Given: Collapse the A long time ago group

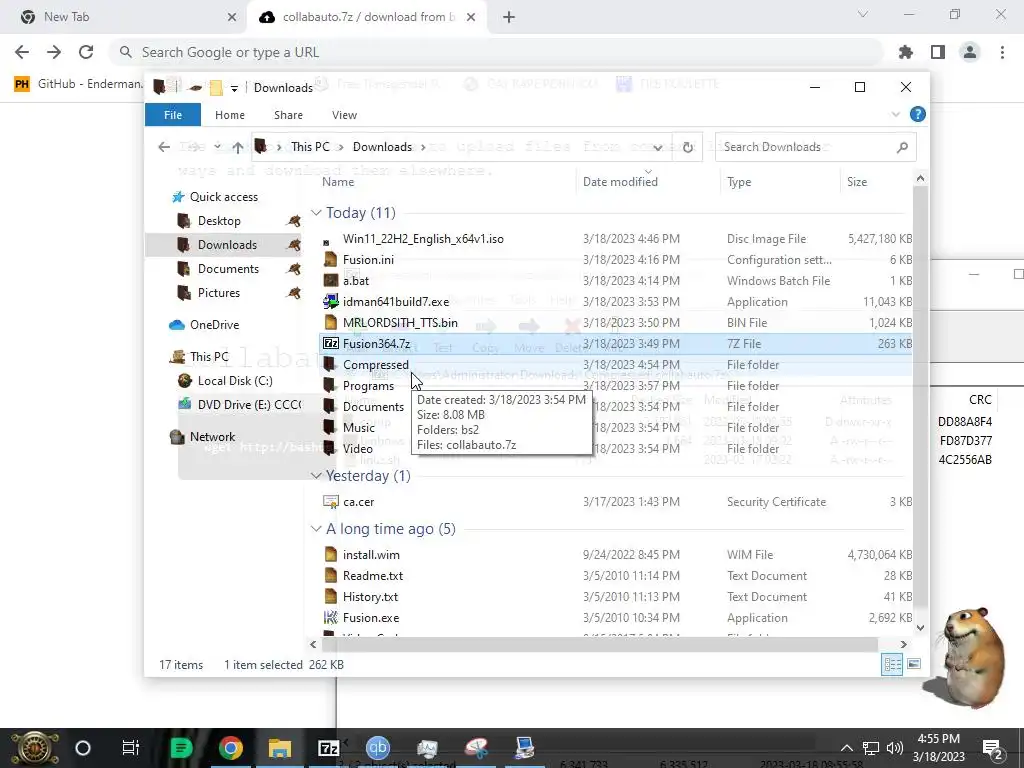Looking at the screenshot, I should tap(317, 529).
